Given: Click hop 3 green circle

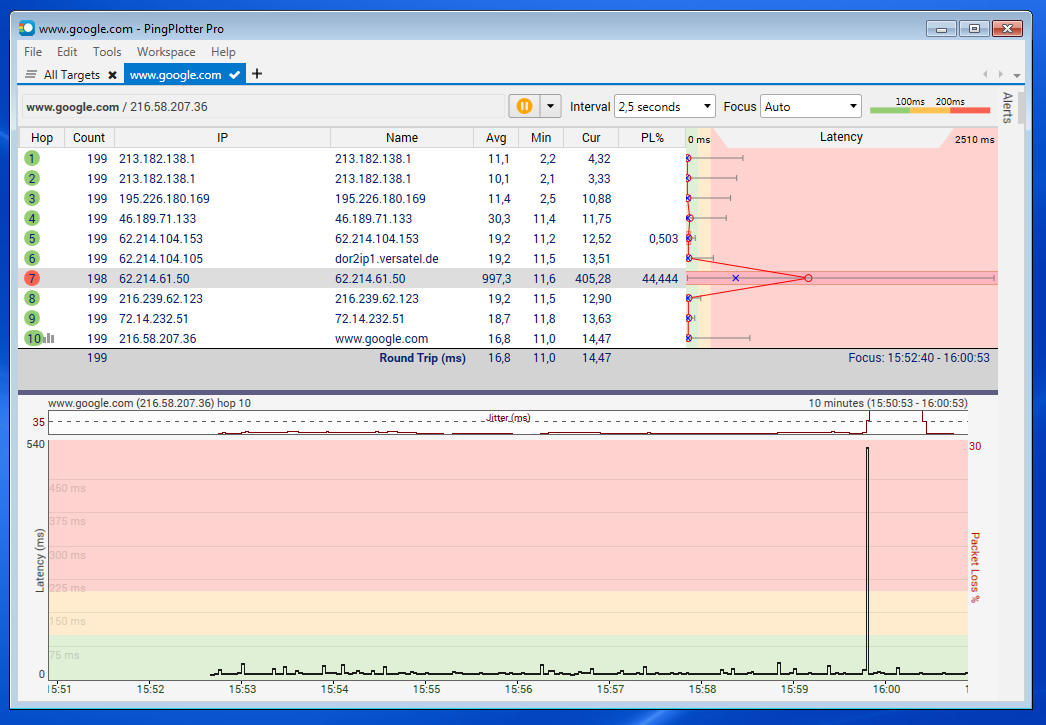Looking at the screenshot, I should pyautogui.click(x=32, y=198).
